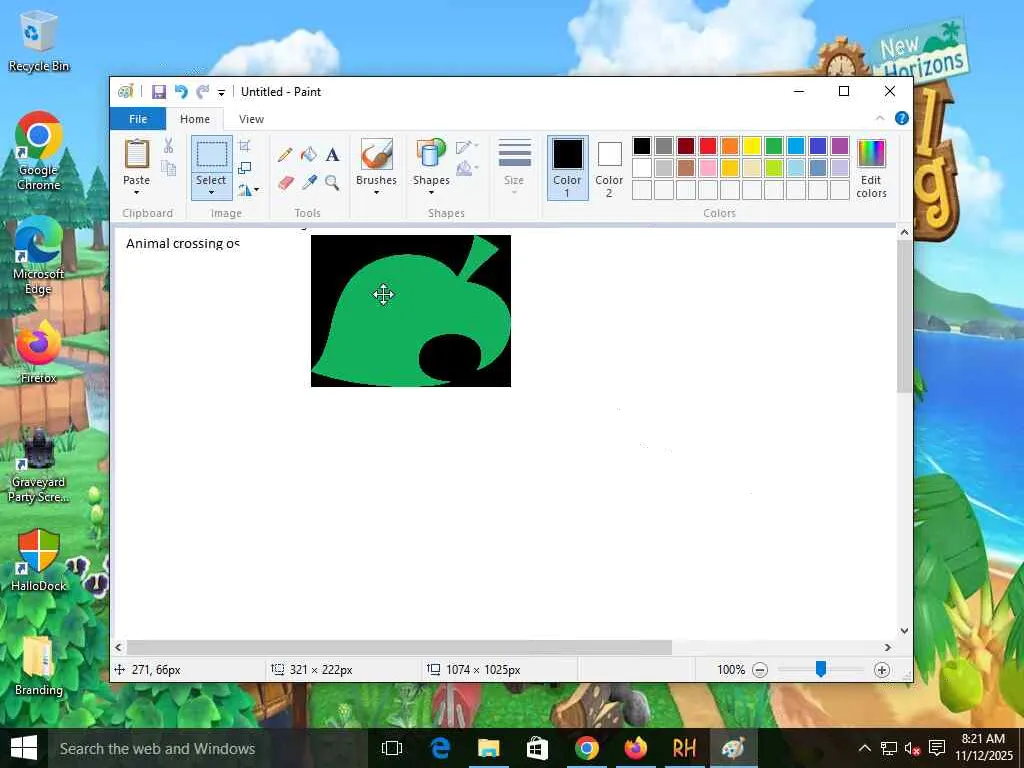This screenshot has width=1024, height=768.
Task: Collapse the ribbon with the chevron
Action: (880, 118)
